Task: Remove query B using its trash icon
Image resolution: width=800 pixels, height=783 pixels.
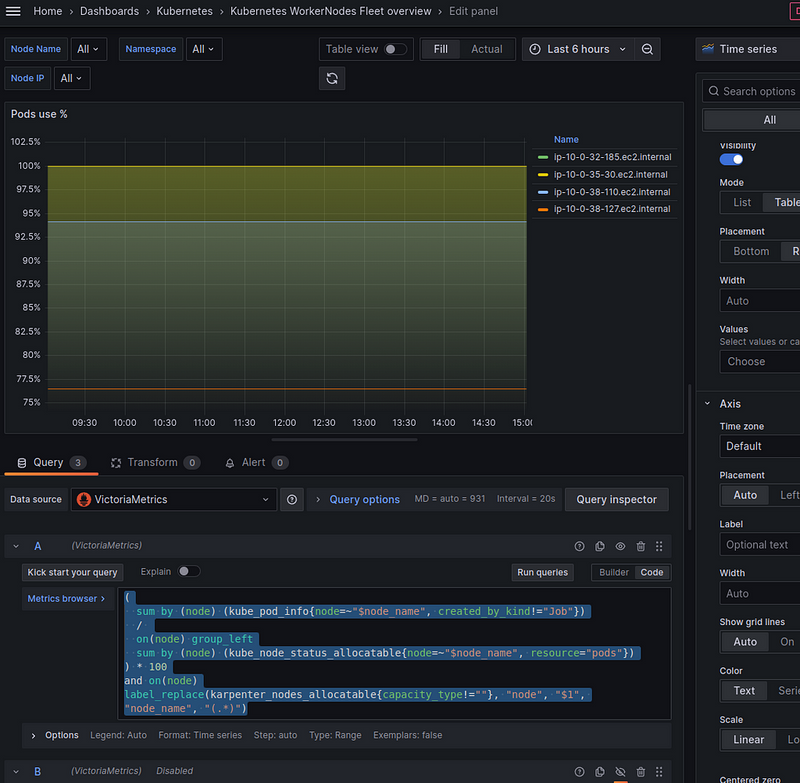Action: click(x=640, y=771)
